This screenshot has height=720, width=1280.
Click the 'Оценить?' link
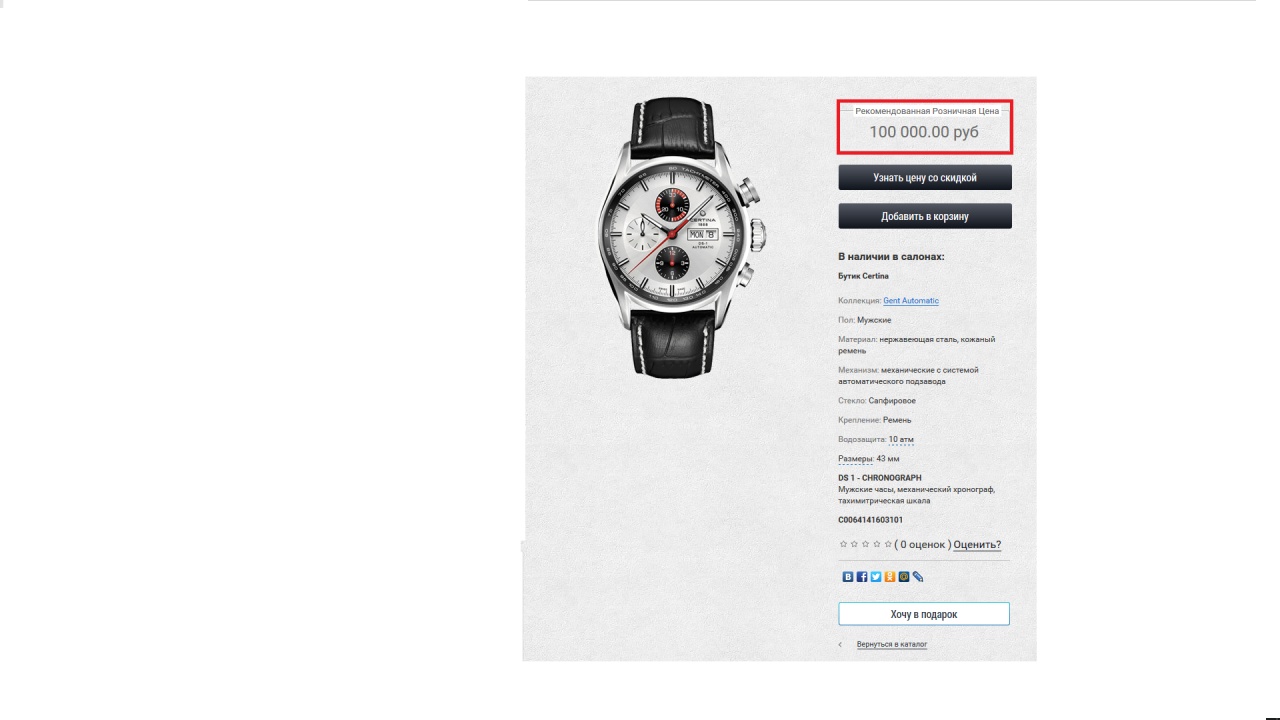(x=977, y=545)
